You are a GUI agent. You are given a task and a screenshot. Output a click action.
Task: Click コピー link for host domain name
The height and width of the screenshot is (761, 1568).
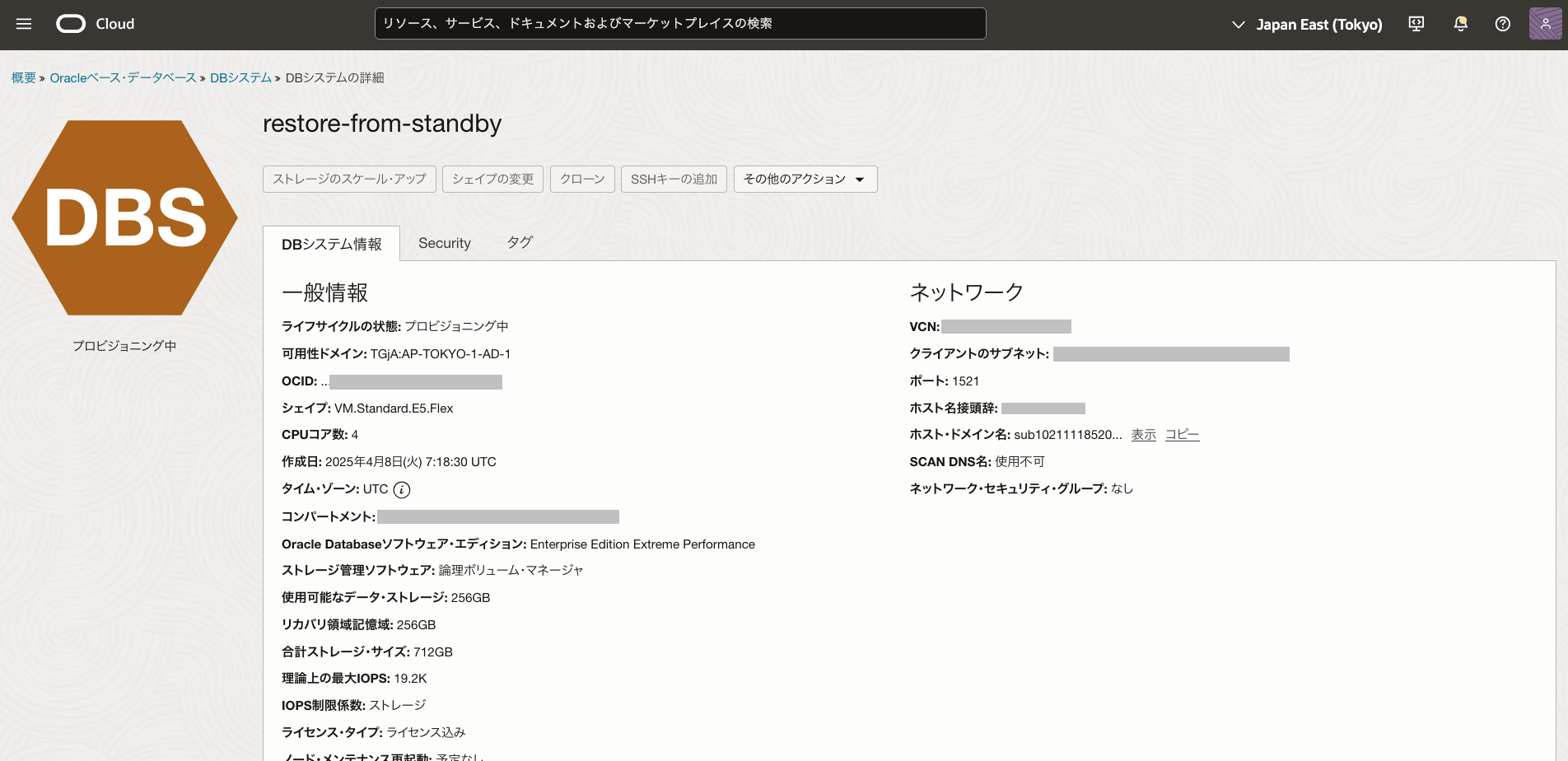click(1182, 435)
